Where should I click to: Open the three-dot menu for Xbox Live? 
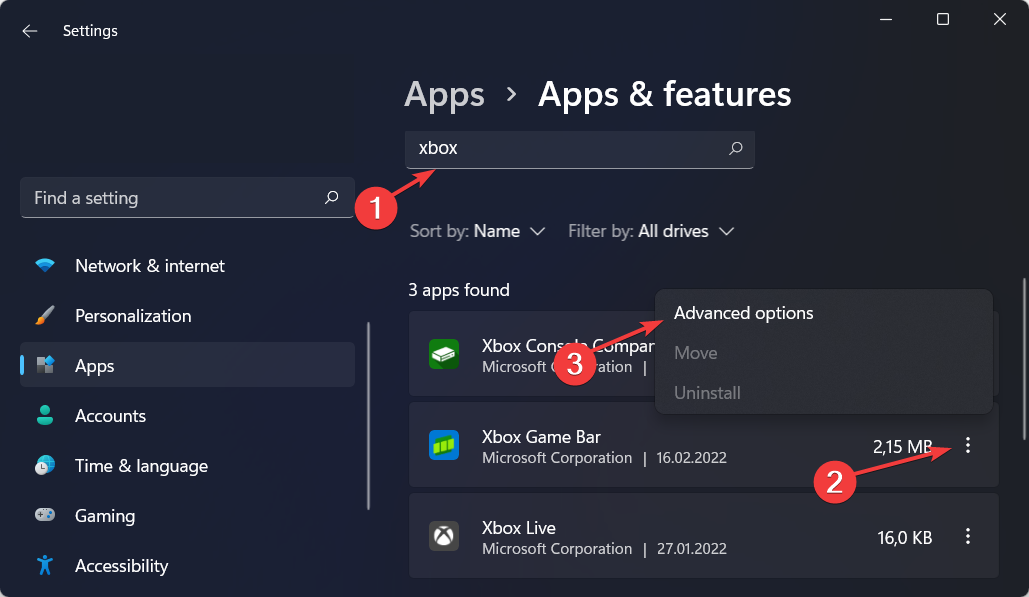point(968,537)
